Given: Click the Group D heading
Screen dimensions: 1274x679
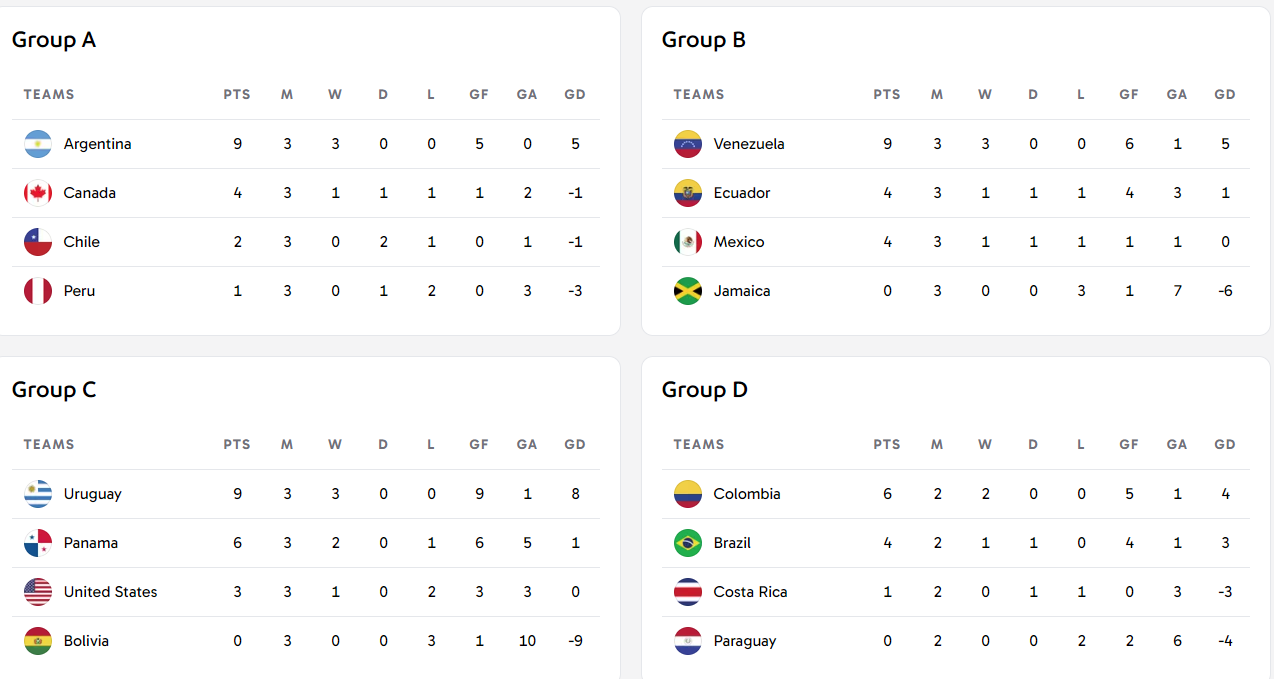Looking at the screenshot, I should [704, 390].
